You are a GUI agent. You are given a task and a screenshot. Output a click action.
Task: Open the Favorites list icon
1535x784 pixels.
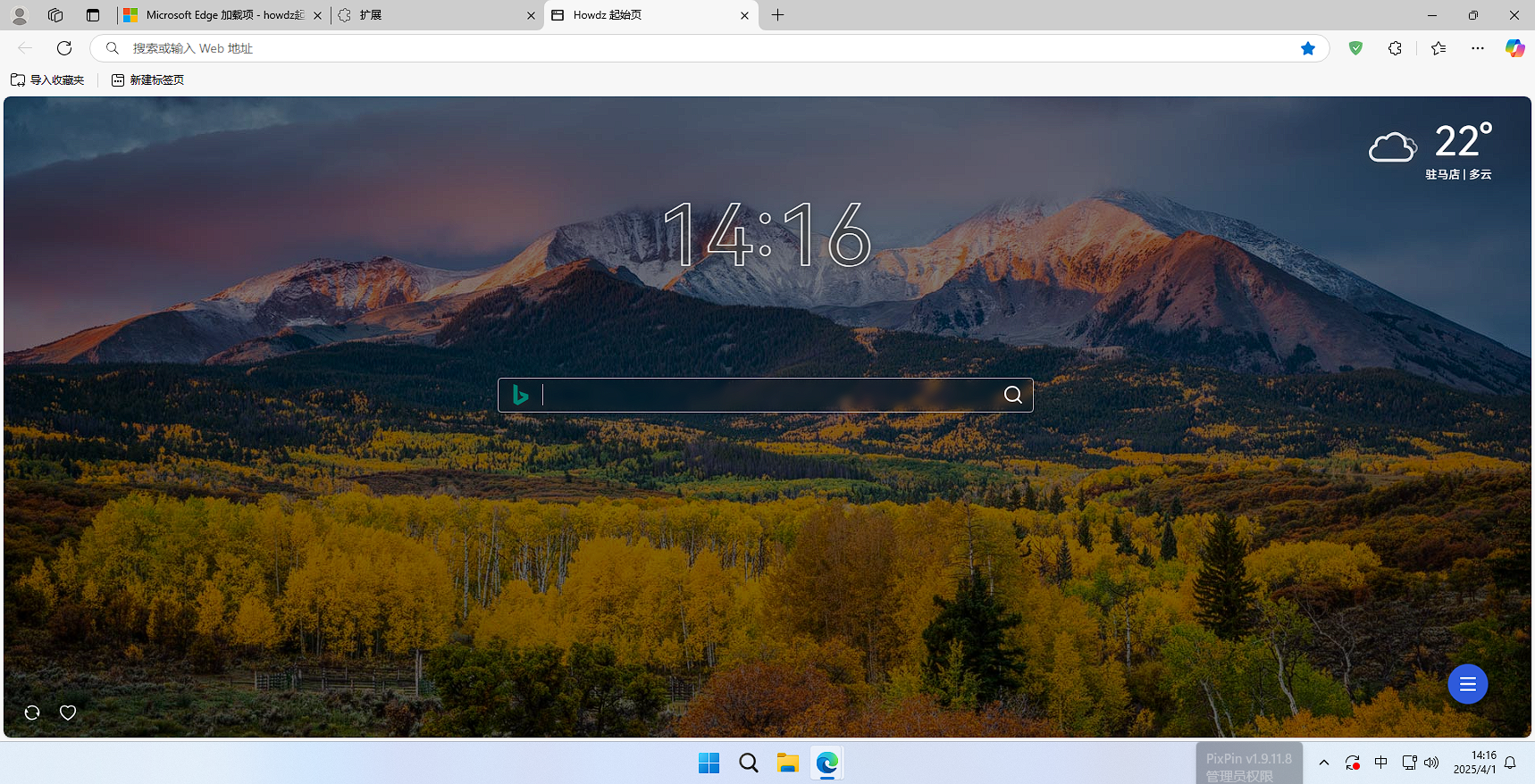[1439, 48]
